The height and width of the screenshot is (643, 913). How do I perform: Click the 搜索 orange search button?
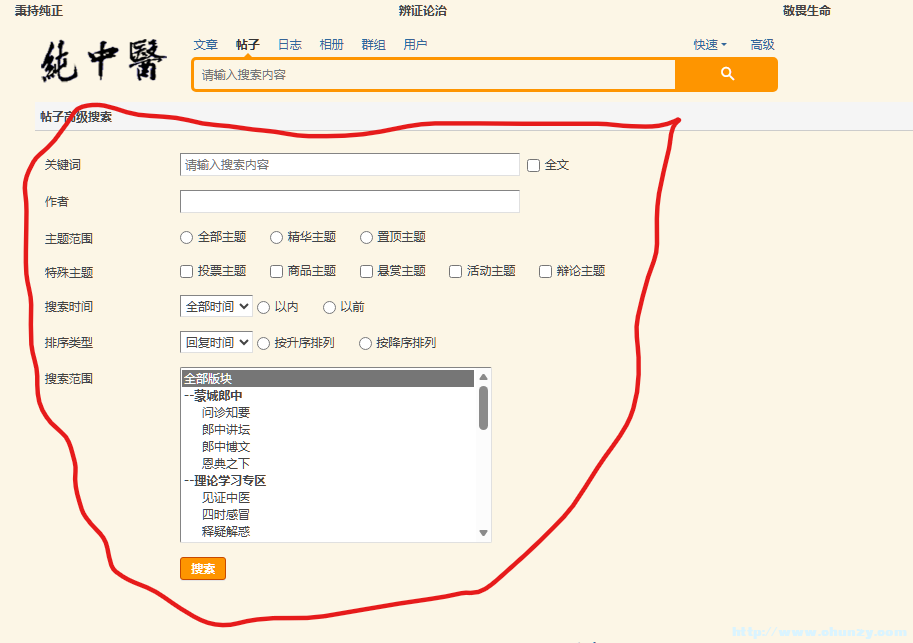coord(203,567)
